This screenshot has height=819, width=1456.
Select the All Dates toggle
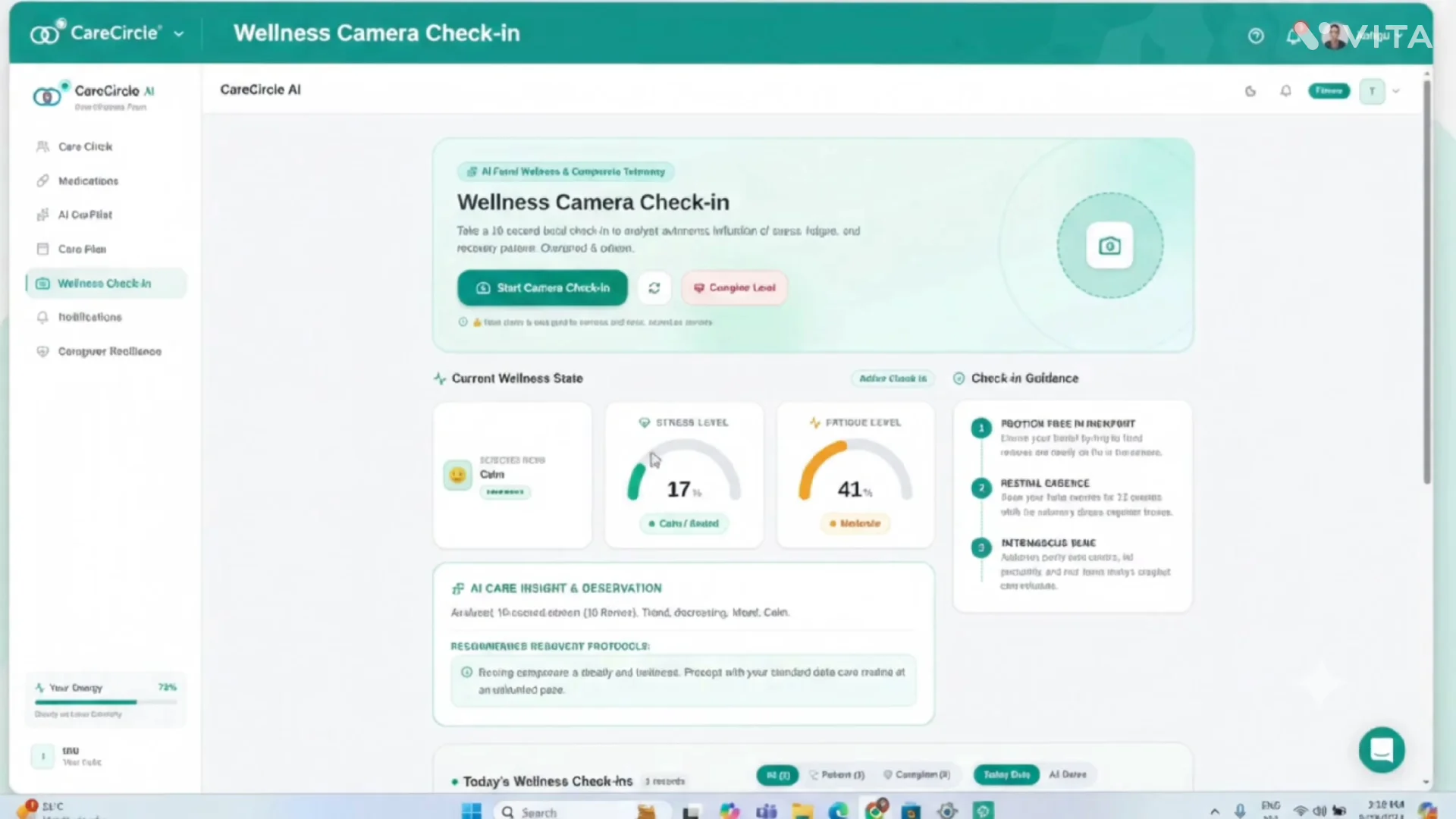[1068, 775]
